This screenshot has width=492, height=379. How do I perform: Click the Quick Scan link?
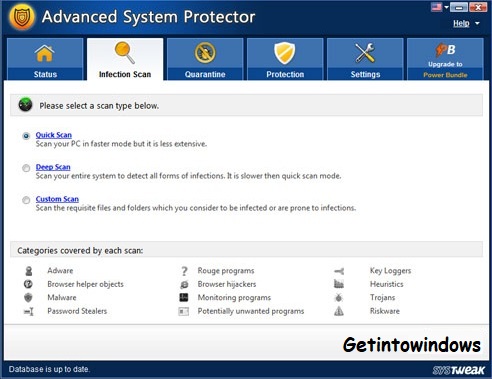(54, 135)
